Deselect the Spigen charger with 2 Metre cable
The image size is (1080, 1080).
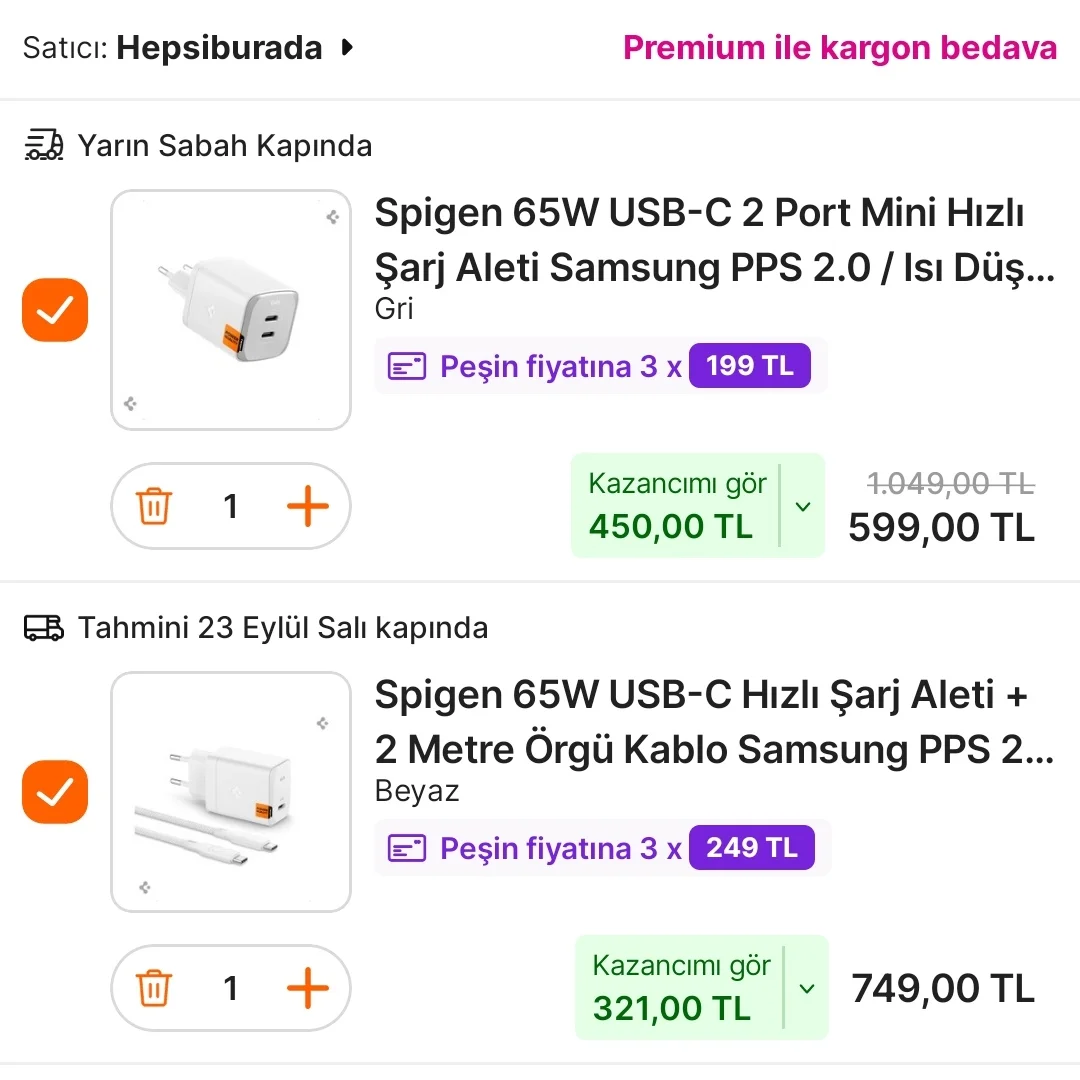pyautogui.click(x=55, y=792)
